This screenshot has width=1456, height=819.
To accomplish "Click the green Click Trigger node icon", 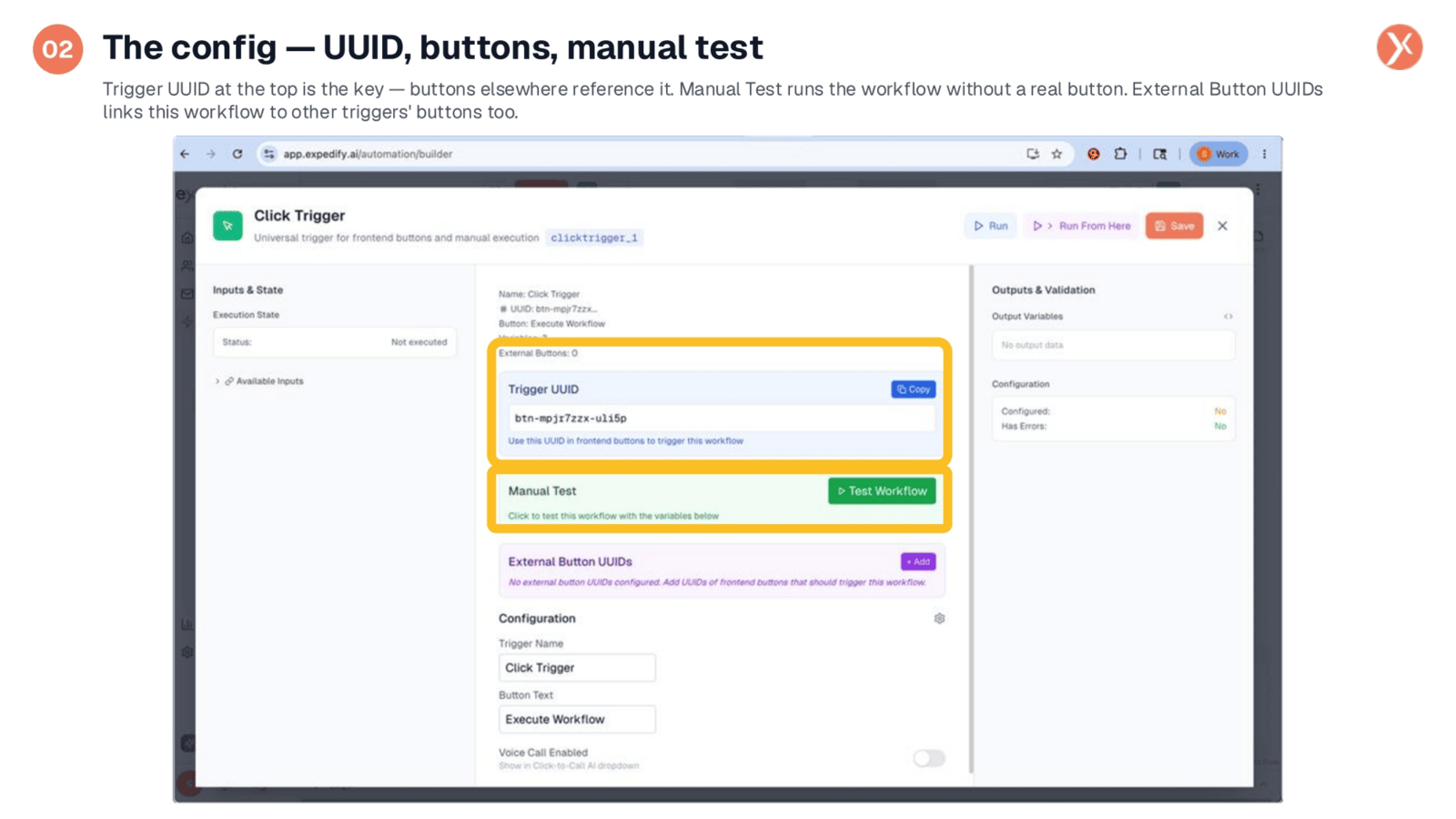I will [x=227, y=226].
